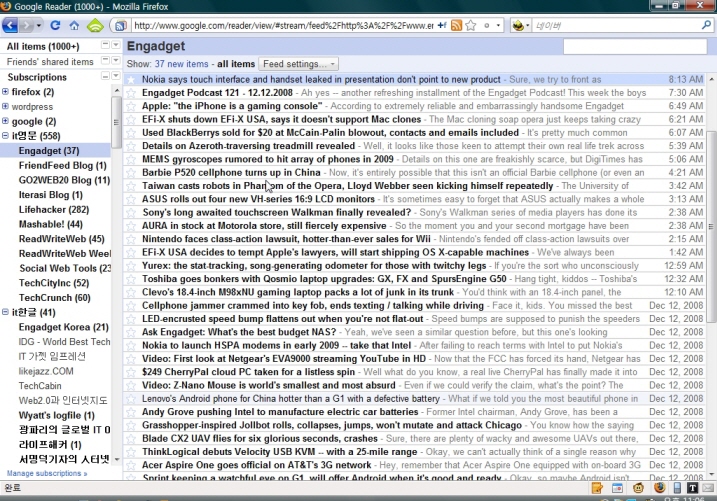
Task: Open the URL bar history dropdown
Action: [498, 26]
